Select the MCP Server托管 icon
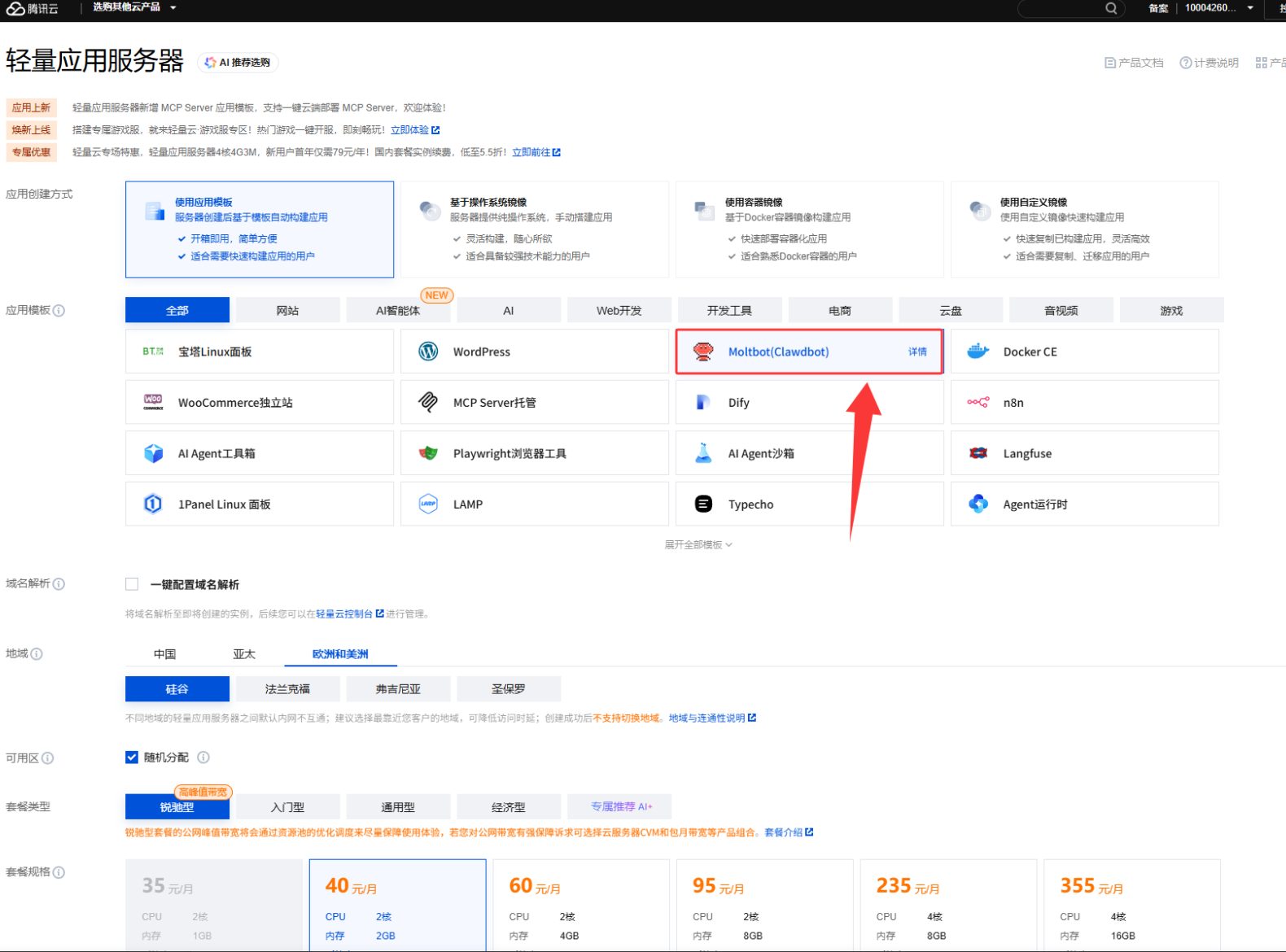The width and height of the screenshot is (1286, 952). 428,402
